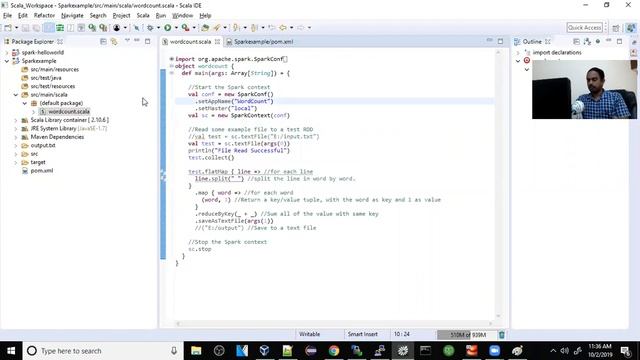Click the heap memory status bar

click(467, 335)
